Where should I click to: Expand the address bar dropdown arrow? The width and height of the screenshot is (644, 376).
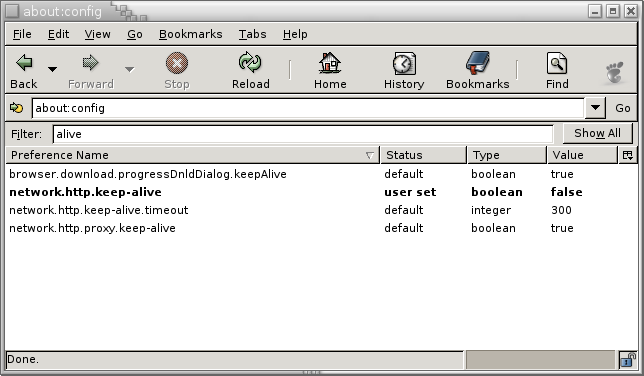tap(595, 108)
